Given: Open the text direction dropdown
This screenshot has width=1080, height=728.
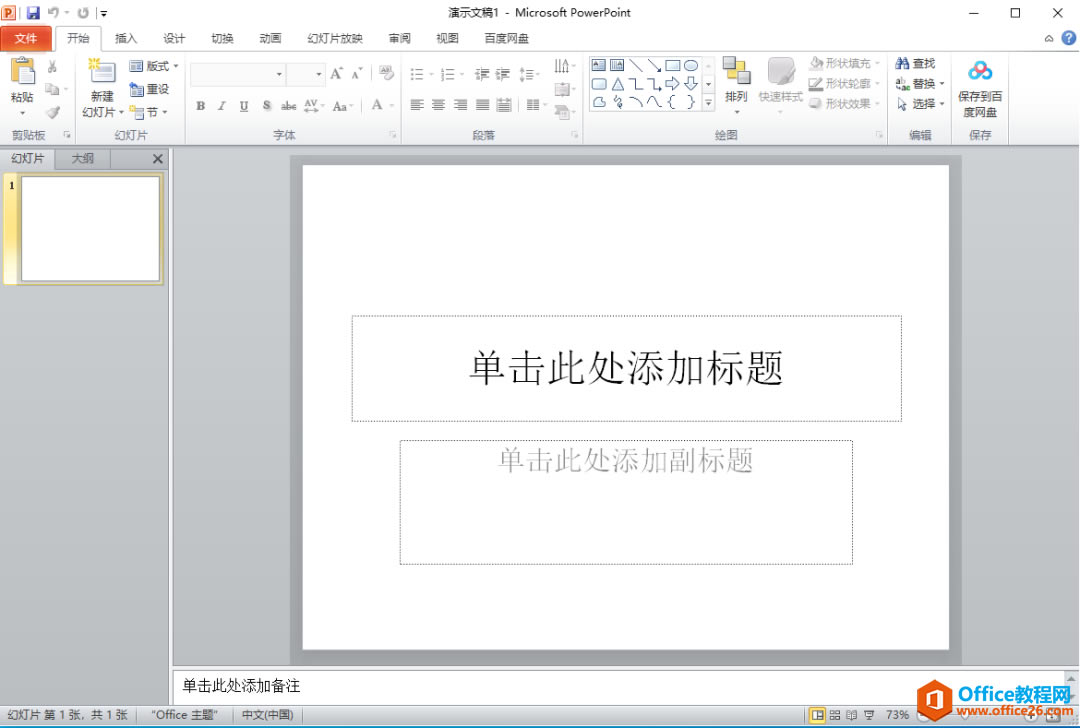Looking at the screenshot, I should 565,66.
